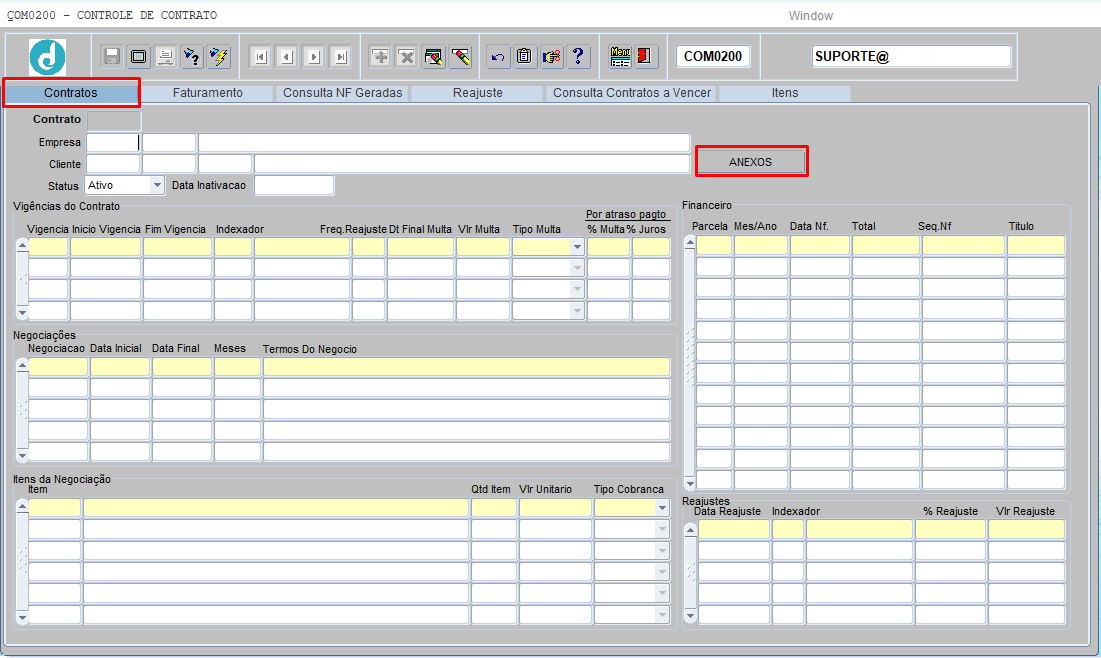1101x658 pixels.
Task: Click highlighted Parcela cell in Financeiro
Action: click(713, 244)
